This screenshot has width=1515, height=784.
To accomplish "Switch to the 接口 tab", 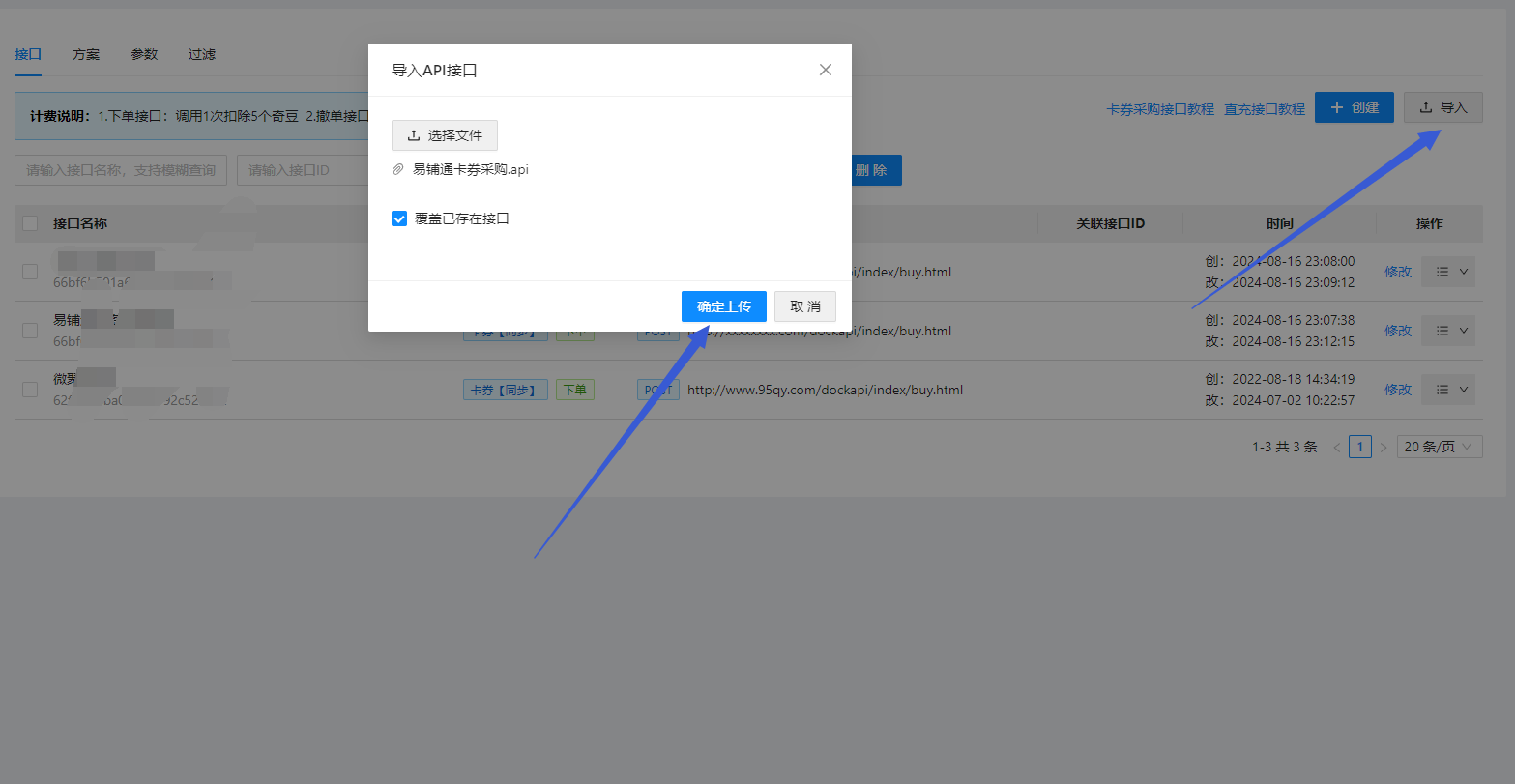I will point(28,54).
